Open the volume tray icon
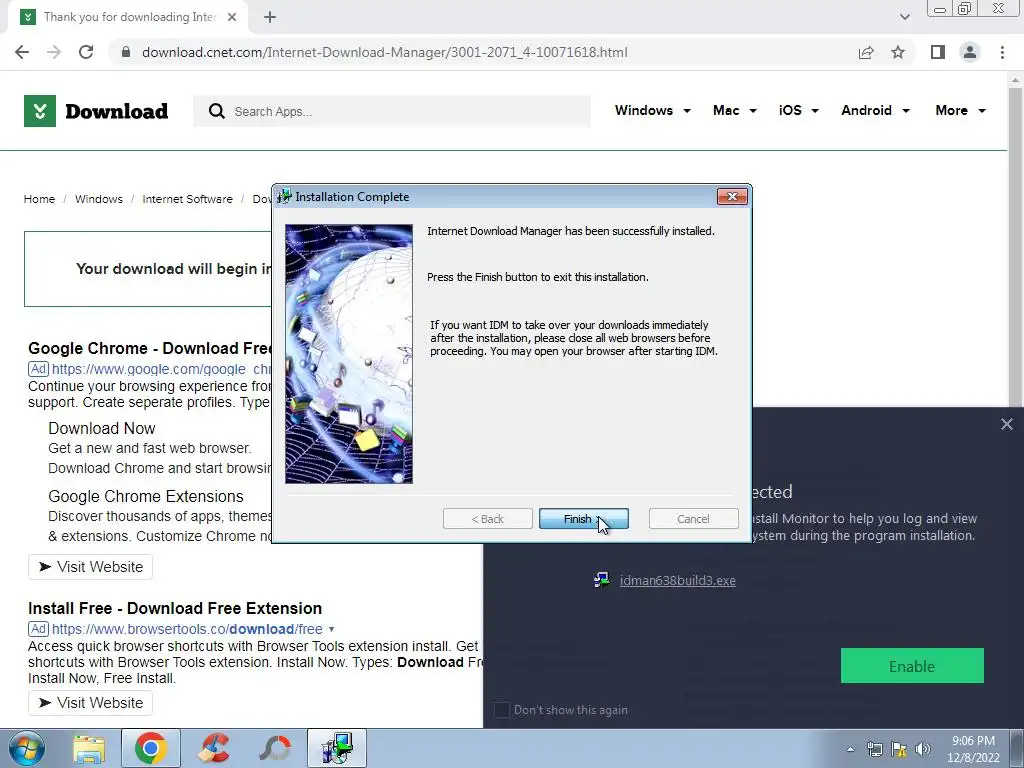 coord(923,749)
